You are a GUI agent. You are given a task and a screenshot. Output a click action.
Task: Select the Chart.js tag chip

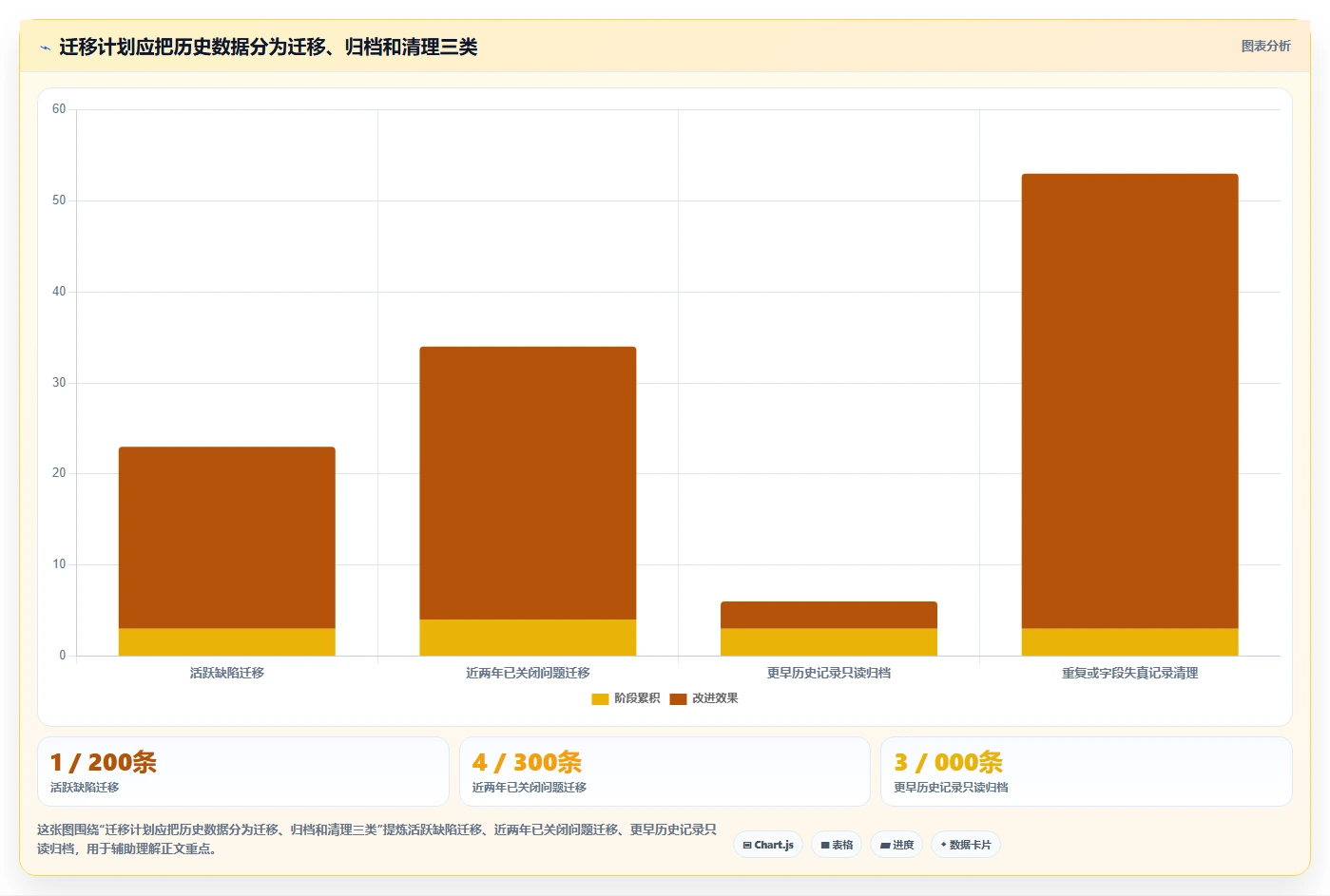[x=768, y=845]
